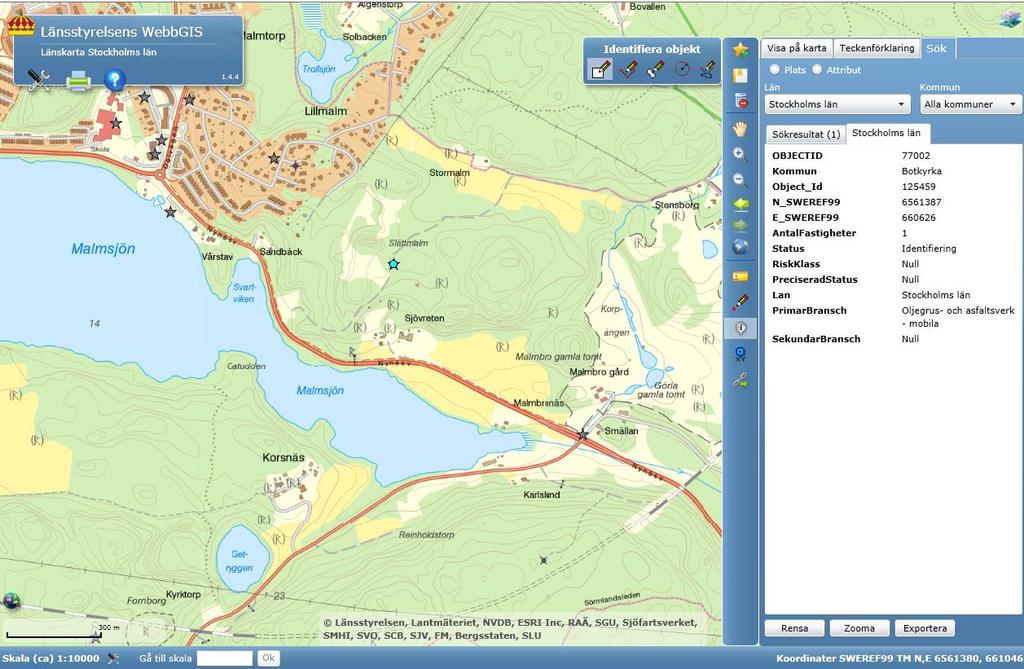The image size is (1024, 669).
Task: Click the clear selection trash icon
Action: click(740, 101)
